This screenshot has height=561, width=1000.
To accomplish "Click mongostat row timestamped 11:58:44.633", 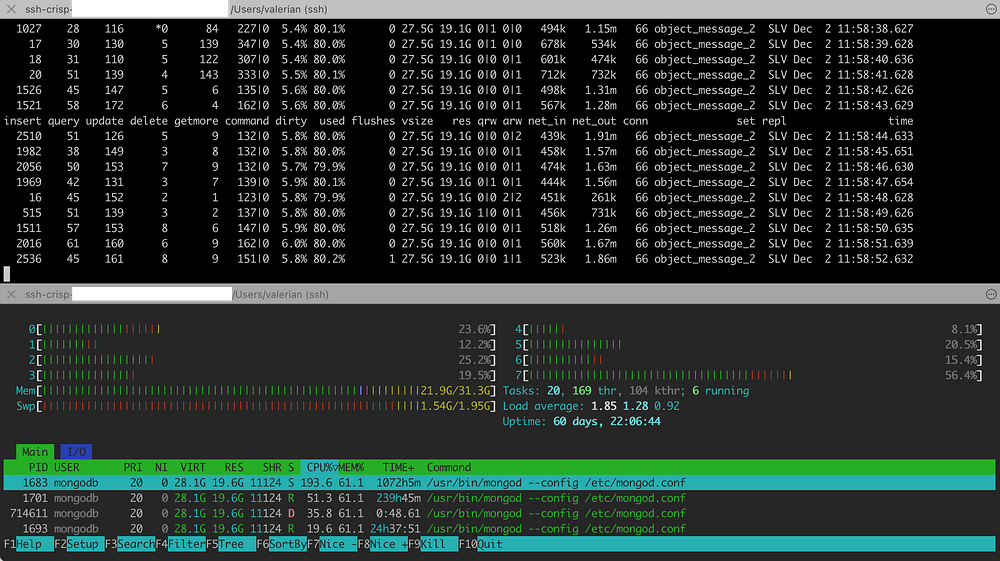I will click(459, 136).
